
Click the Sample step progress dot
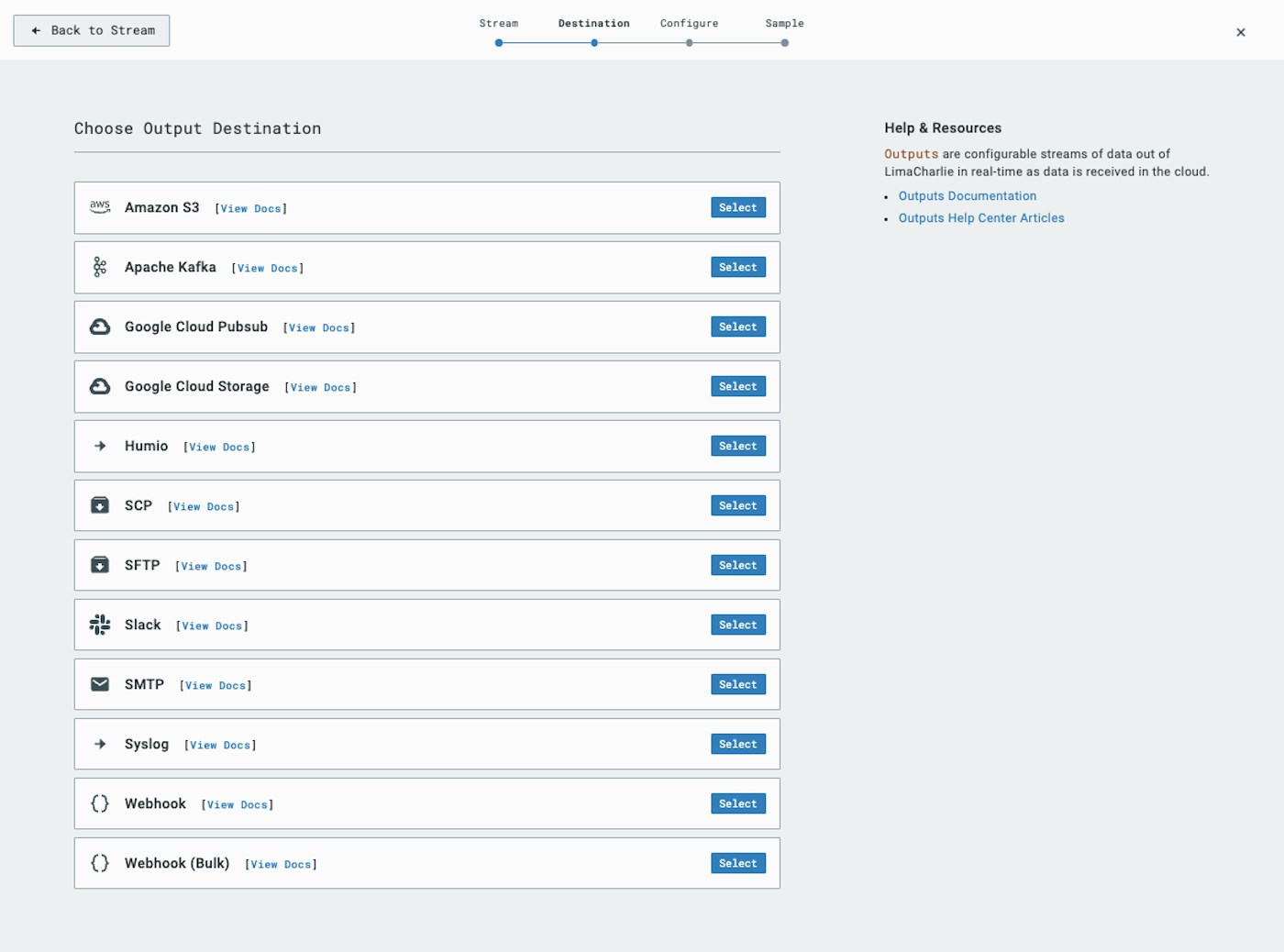tap(785, 43)
